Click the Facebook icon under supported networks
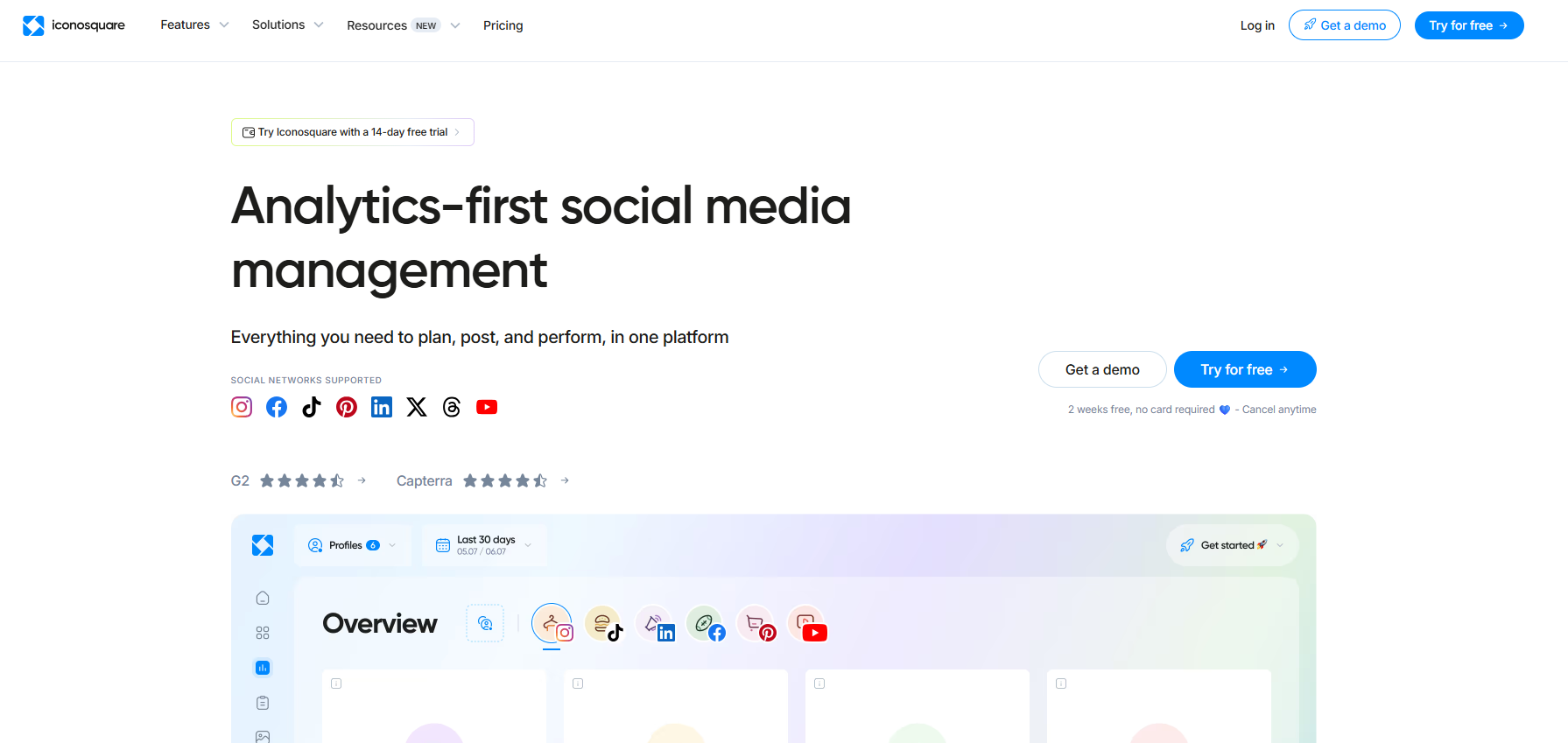 [x=277, y=407]
